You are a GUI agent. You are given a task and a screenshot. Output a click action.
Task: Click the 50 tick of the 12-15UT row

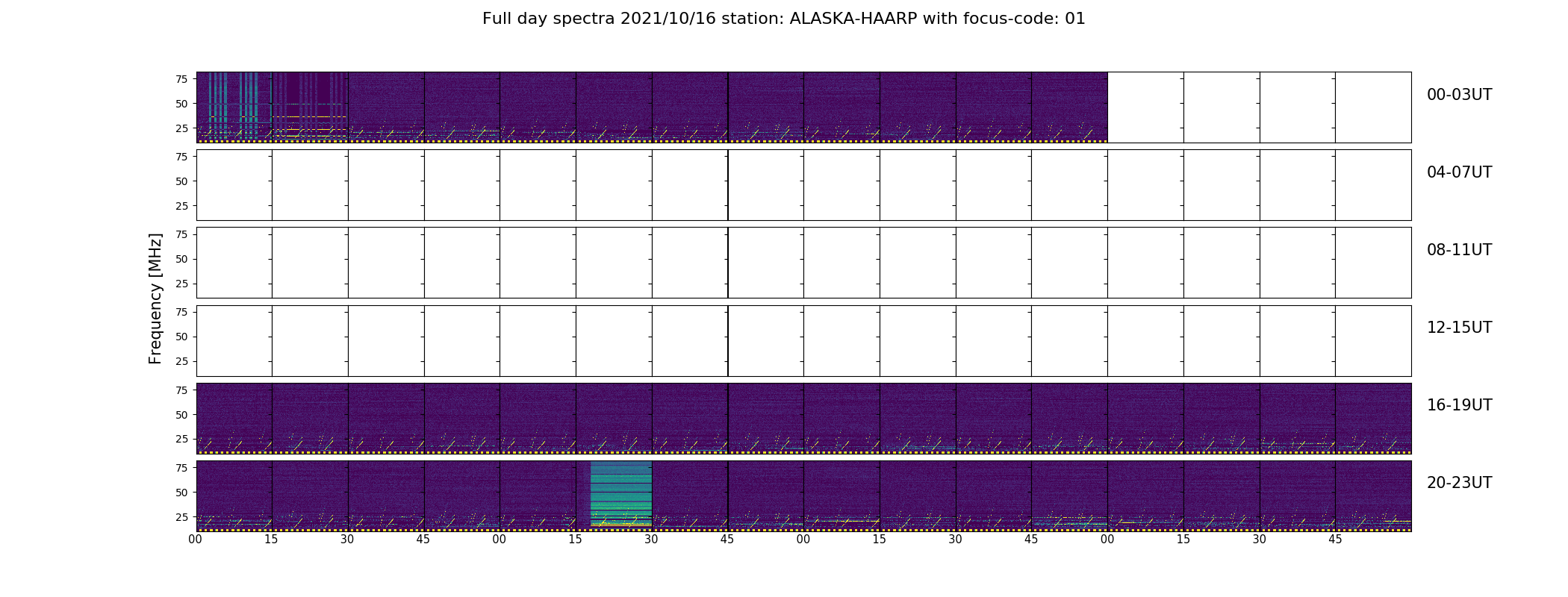(181, 337)
